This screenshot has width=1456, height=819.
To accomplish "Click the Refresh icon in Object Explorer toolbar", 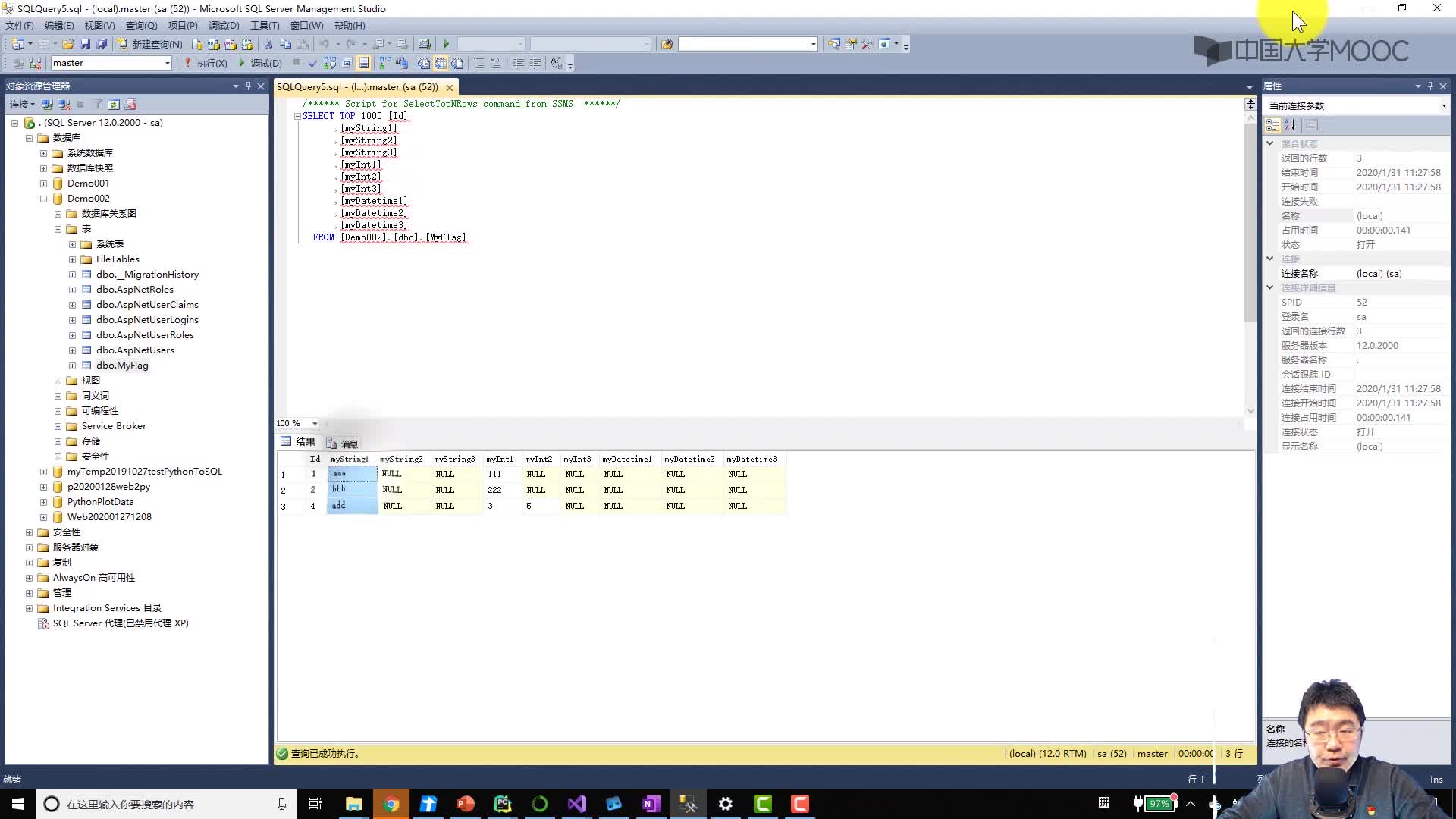I will click(114, 105).
